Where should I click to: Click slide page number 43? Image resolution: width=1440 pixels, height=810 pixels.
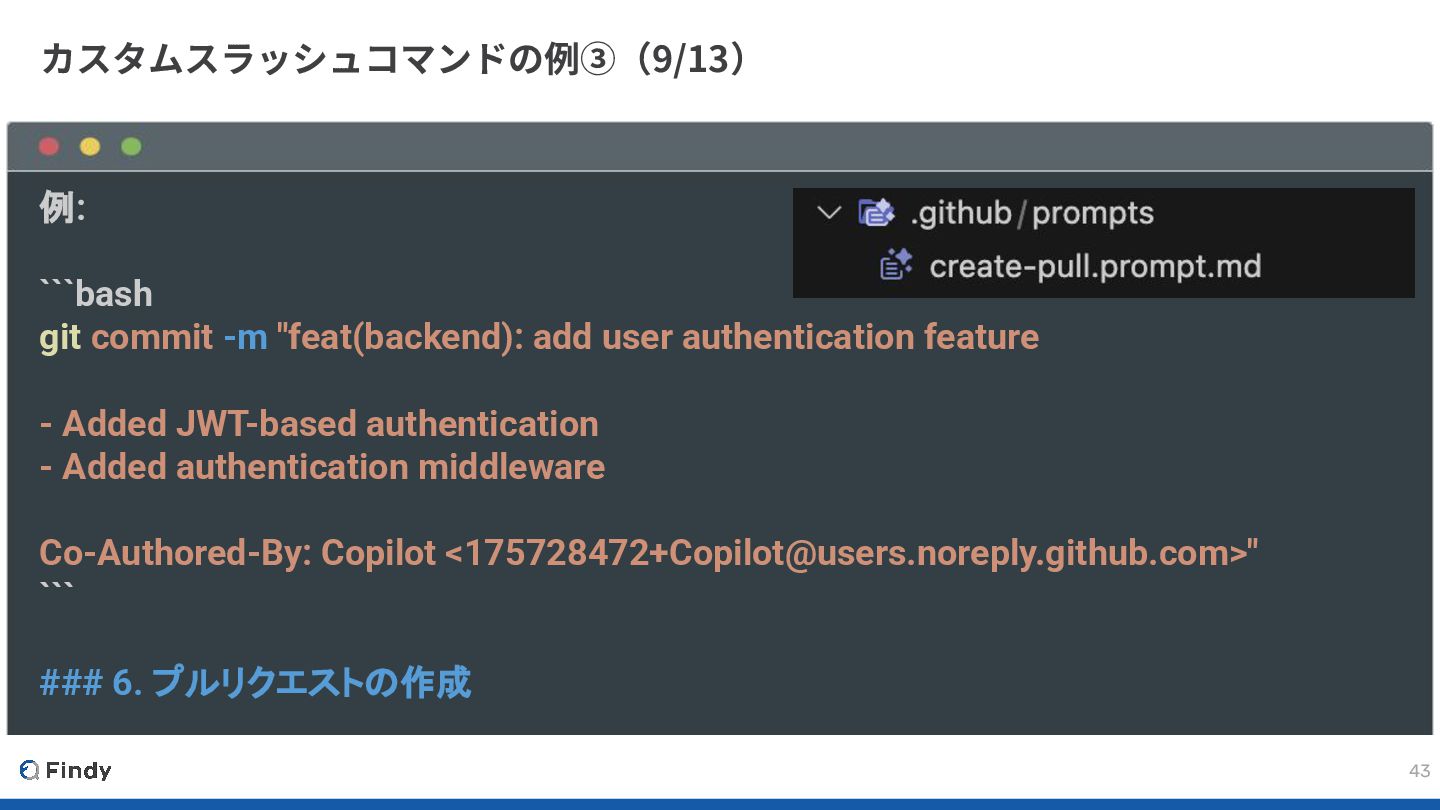[1419, 770]
